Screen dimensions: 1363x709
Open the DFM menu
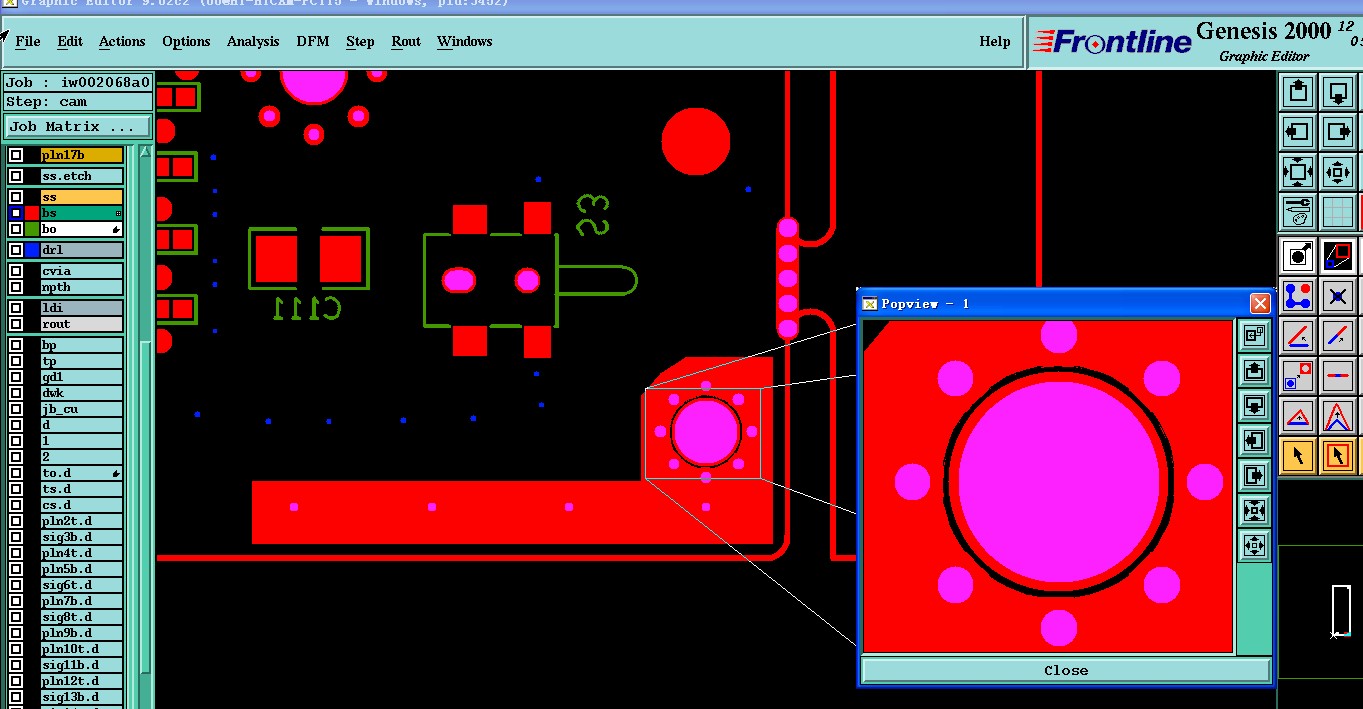point(312,41)
